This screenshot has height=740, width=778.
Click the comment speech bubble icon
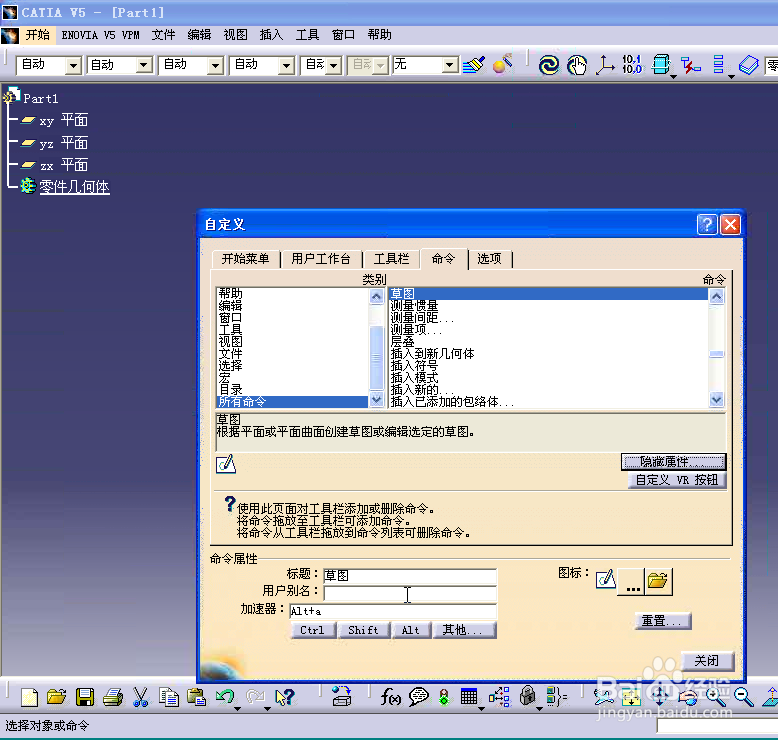419,697
